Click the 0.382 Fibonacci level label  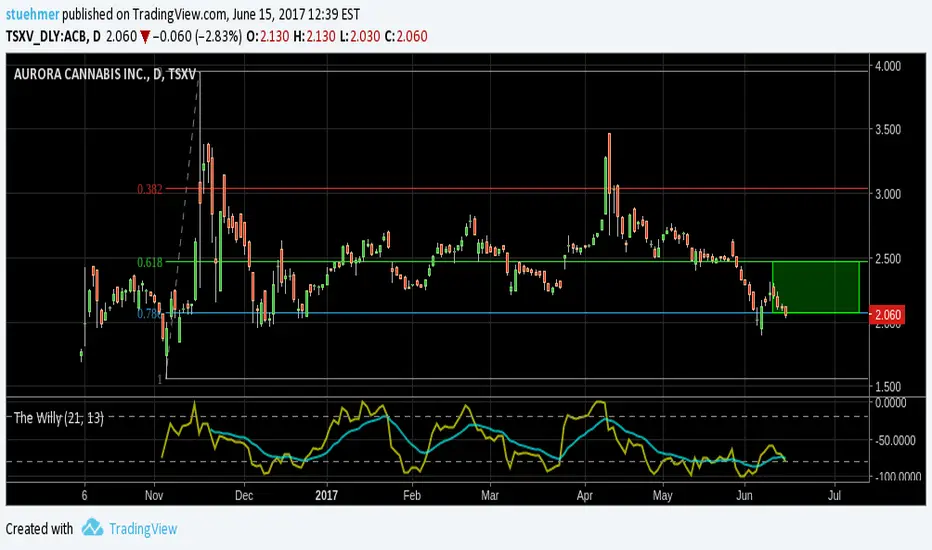[x=150, y=189]
